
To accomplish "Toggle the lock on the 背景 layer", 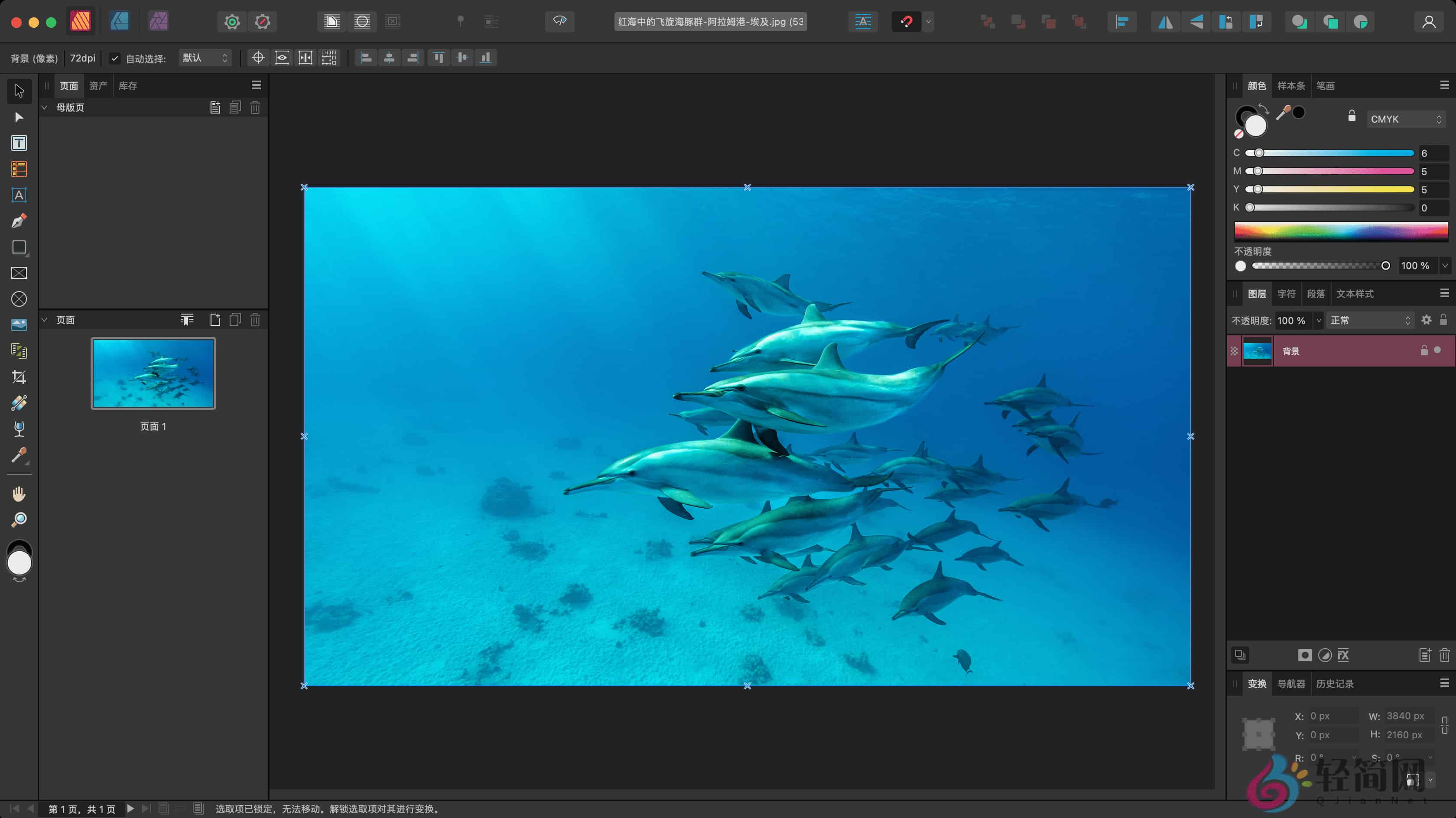I will pyautogui.click(x=1423, y=351).
